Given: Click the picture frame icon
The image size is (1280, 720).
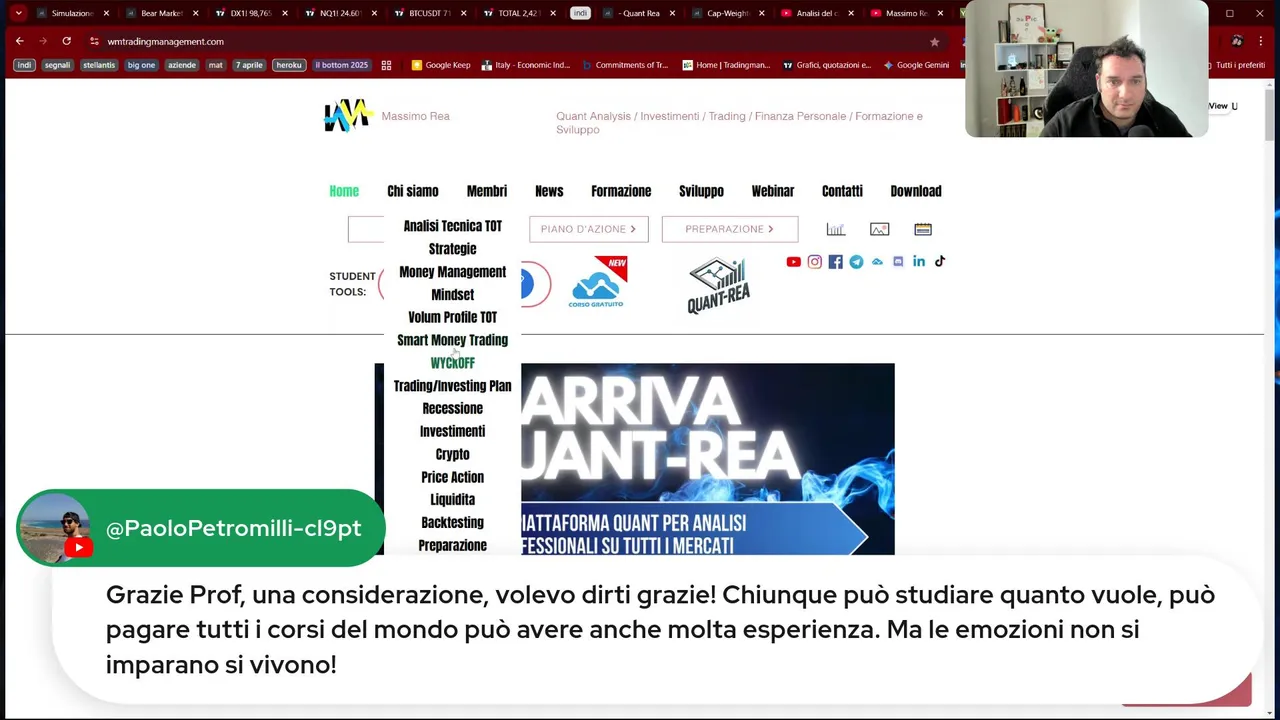Looking at the screenshot, I should tap(879, 229).
